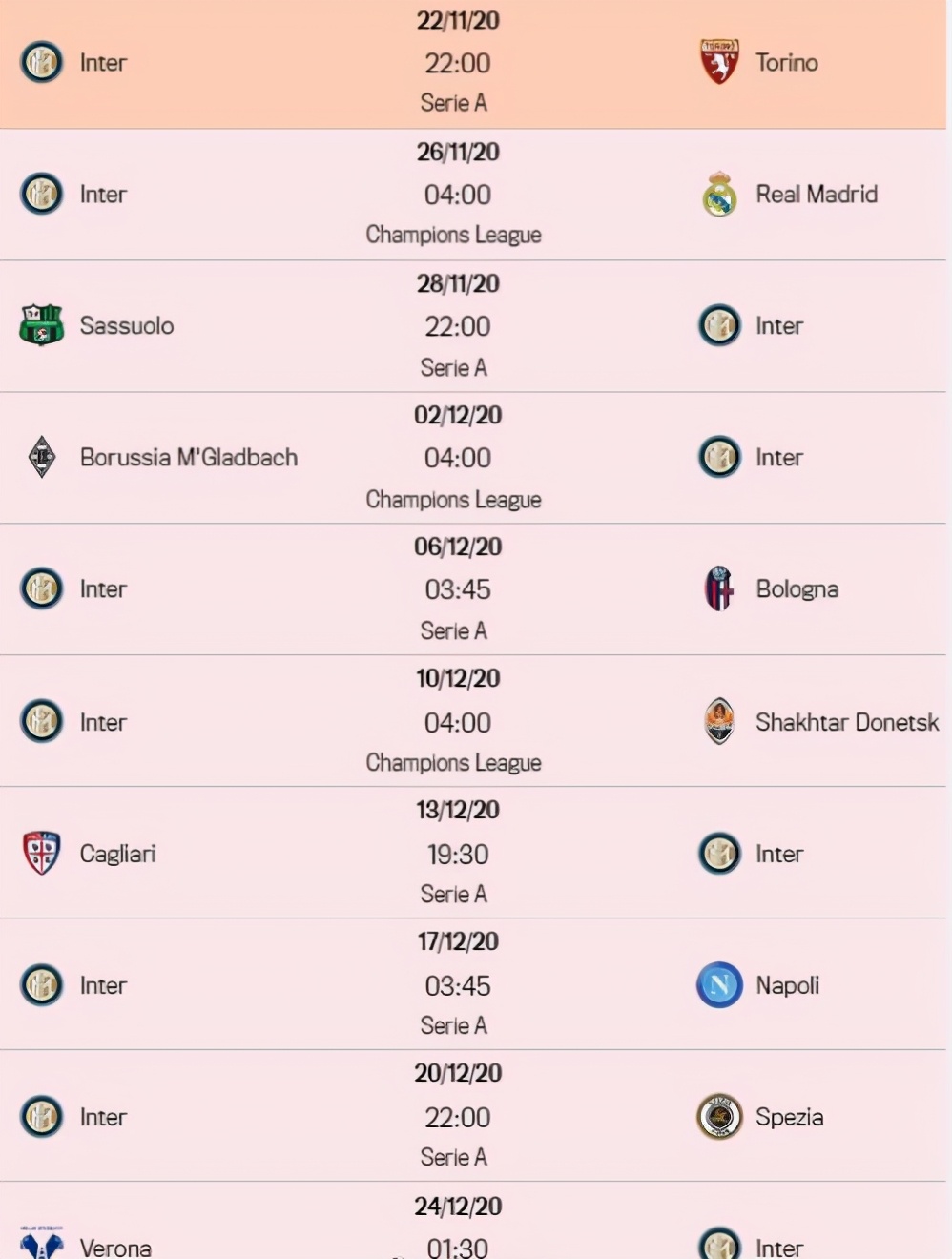Open the 22/11/20 match date
This screenshot has width=952, height=1259.
[458, 21]
